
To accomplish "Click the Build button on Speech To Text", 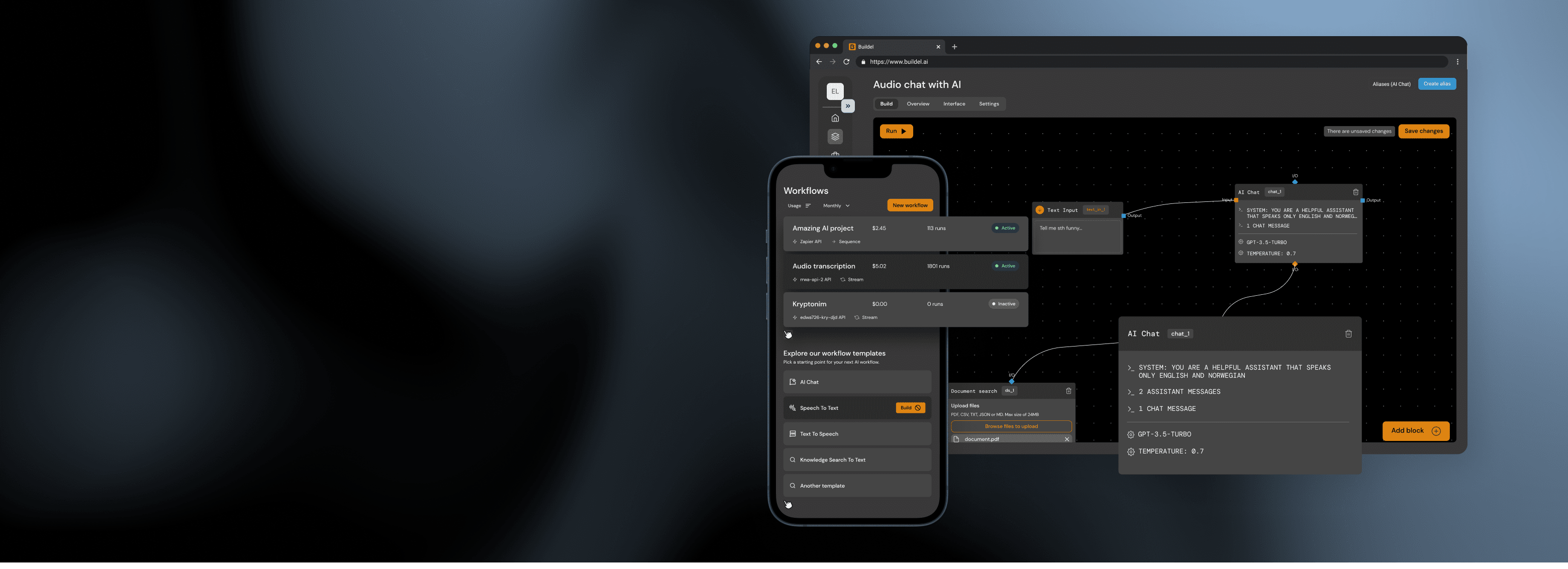I will 910,408.
